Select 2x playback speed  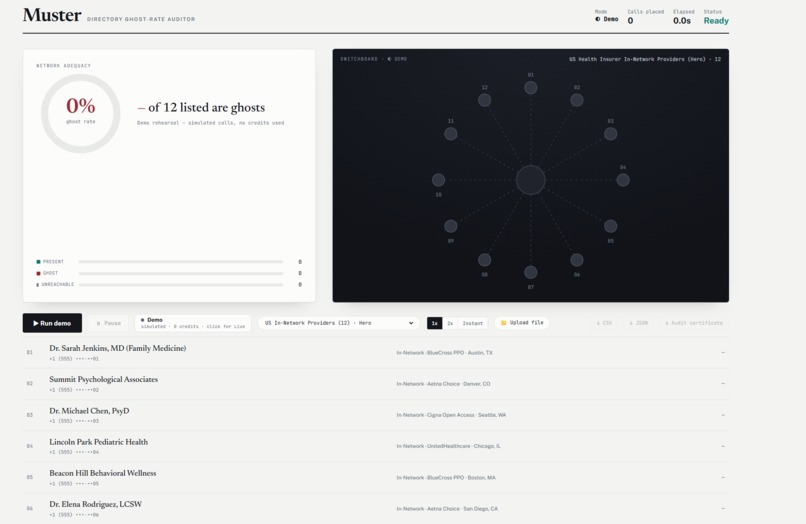pyautogui.click(x=450, y=323)
